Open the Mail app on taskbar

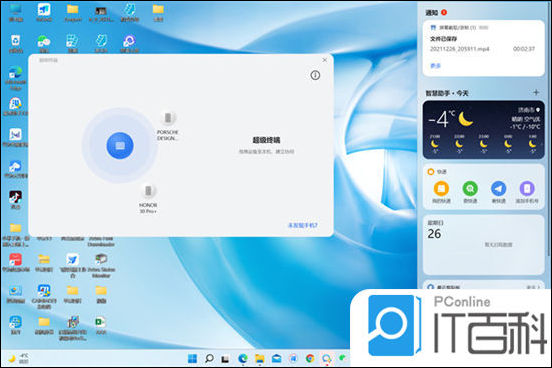pyautogui.click(x=277, y=358)
